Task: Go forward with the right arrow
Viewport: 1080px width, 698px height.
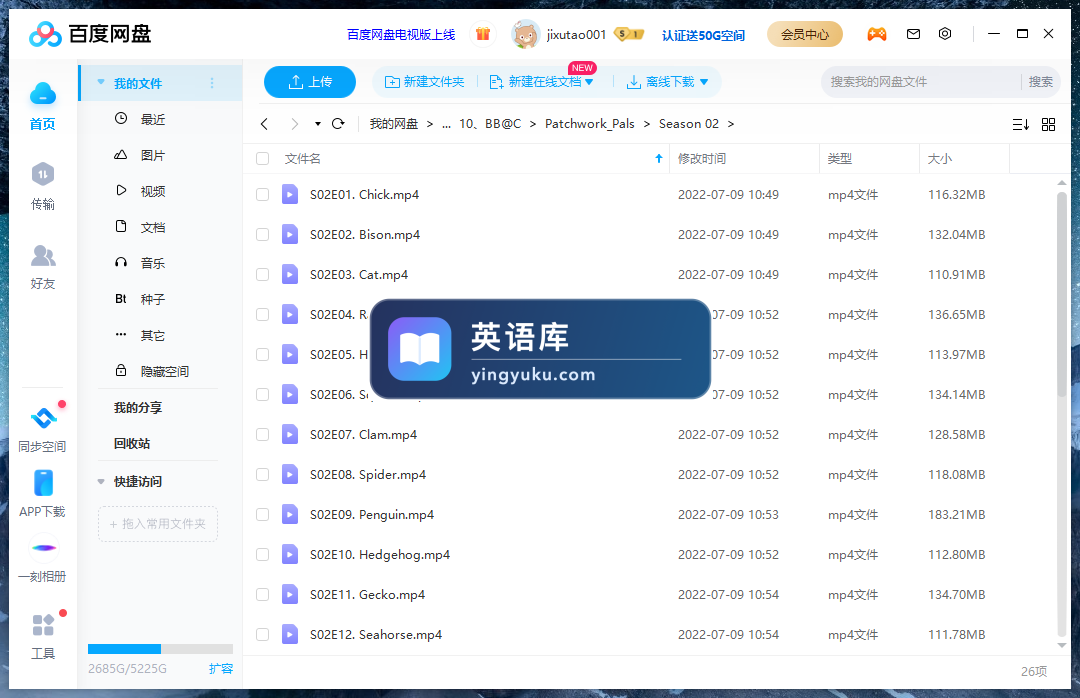Action: coord(295,124)
